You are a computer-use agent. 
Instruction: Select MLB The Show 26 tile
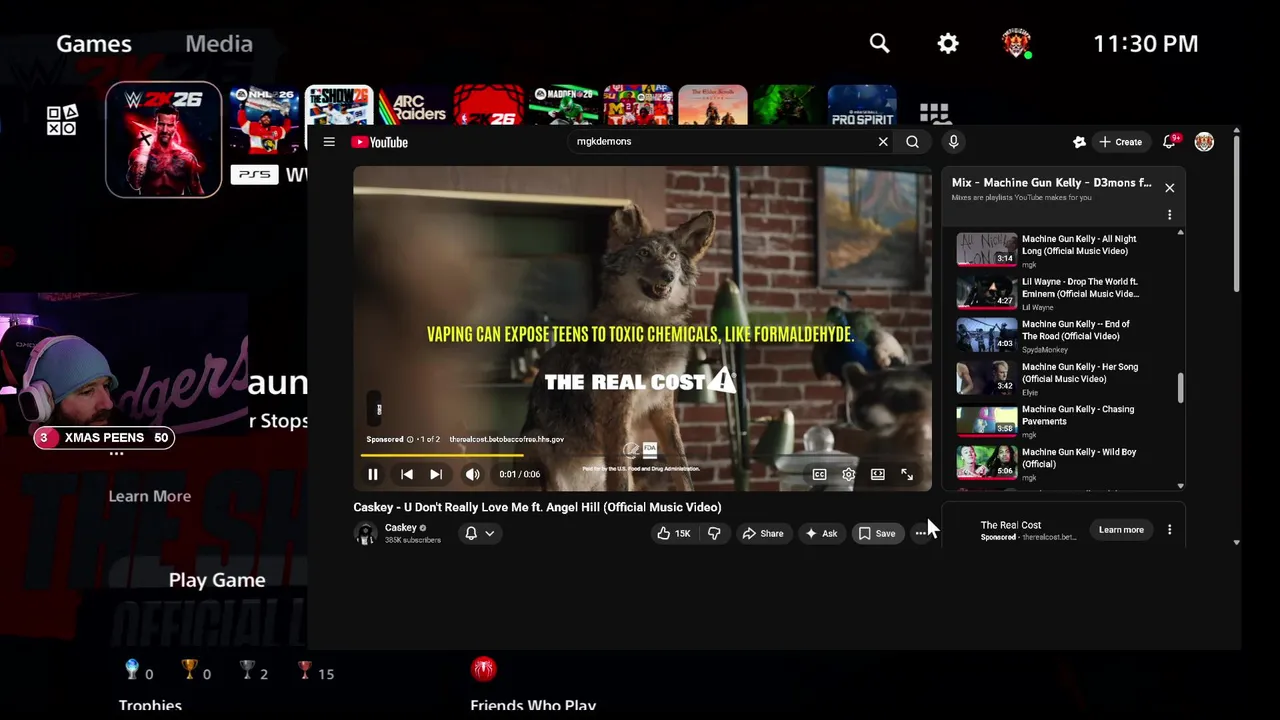(339, 106)
